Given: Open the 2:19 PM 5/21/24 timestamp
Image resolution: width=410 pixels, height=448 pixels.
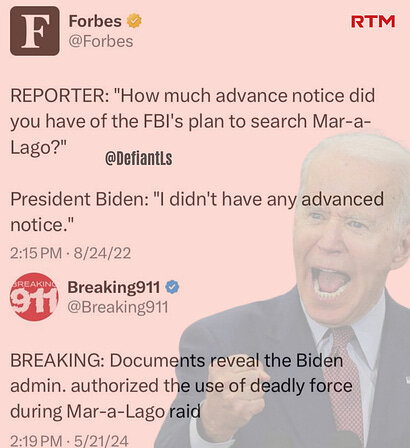Looking at the screenshot, I should [x=69, y=441].
